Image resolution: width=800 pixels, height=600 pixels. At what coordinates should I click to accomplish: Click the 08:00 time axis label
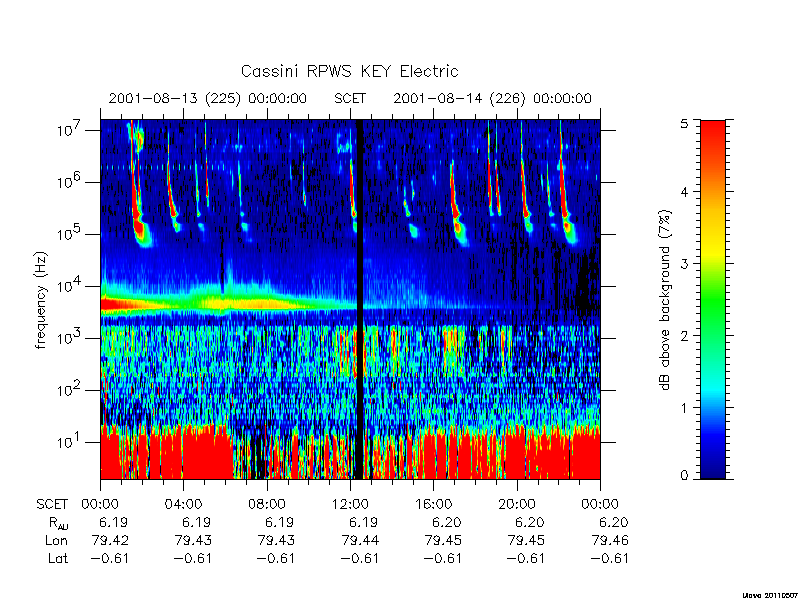[x=267, y=505]
